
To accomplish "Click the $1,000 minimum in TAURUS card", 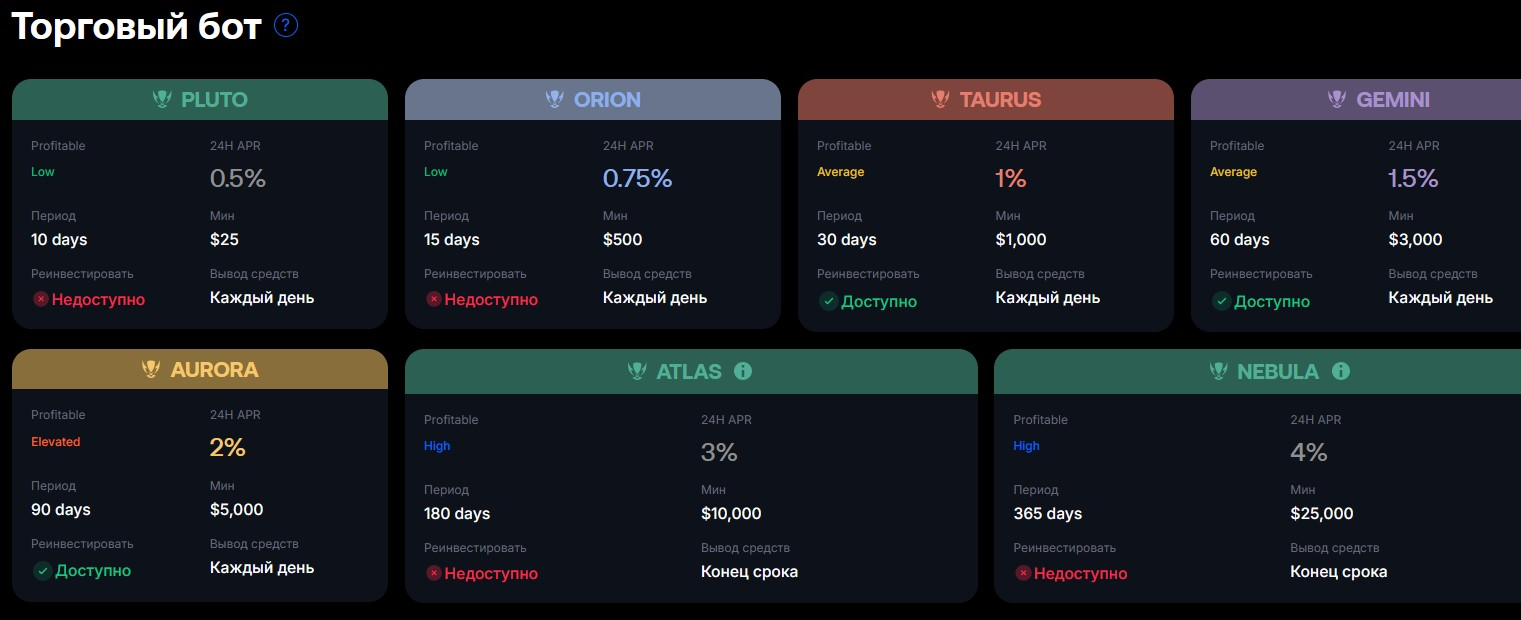I will point(1021,239).
